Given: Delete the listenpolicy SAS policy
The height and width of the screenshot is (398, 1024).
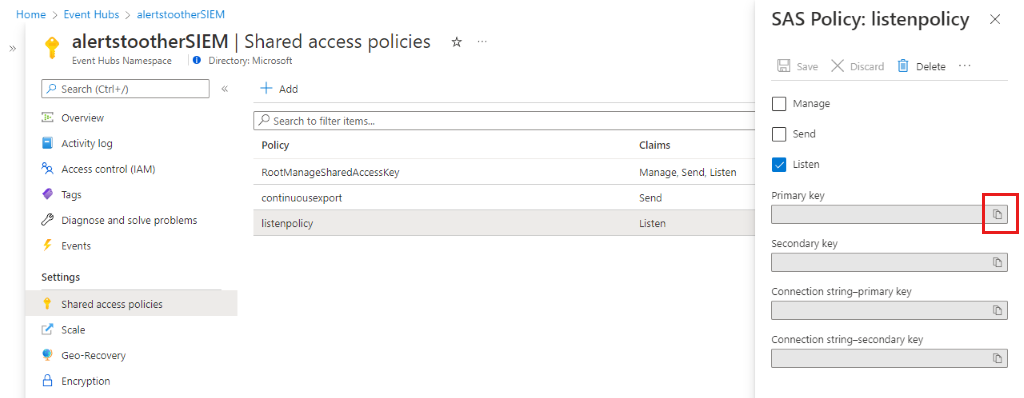Looking at the screenshot, I should tap(921, 66).
